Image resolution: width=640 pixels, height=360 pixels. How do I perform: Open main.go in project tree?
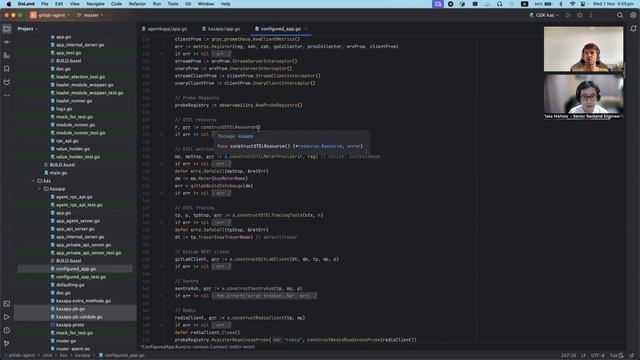(58, 173)
